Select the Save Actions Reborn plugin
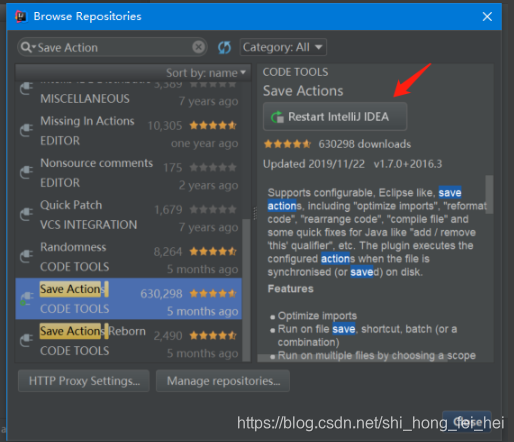The height and width of the screenshot is (442, 514). (x=129, y=341)
